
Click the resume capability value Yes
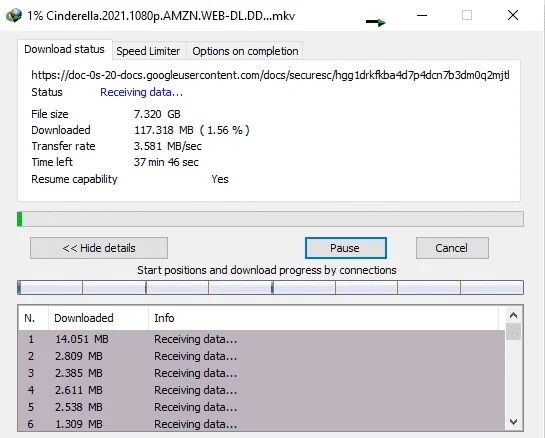pyautogui.click(x=220, y=179)
